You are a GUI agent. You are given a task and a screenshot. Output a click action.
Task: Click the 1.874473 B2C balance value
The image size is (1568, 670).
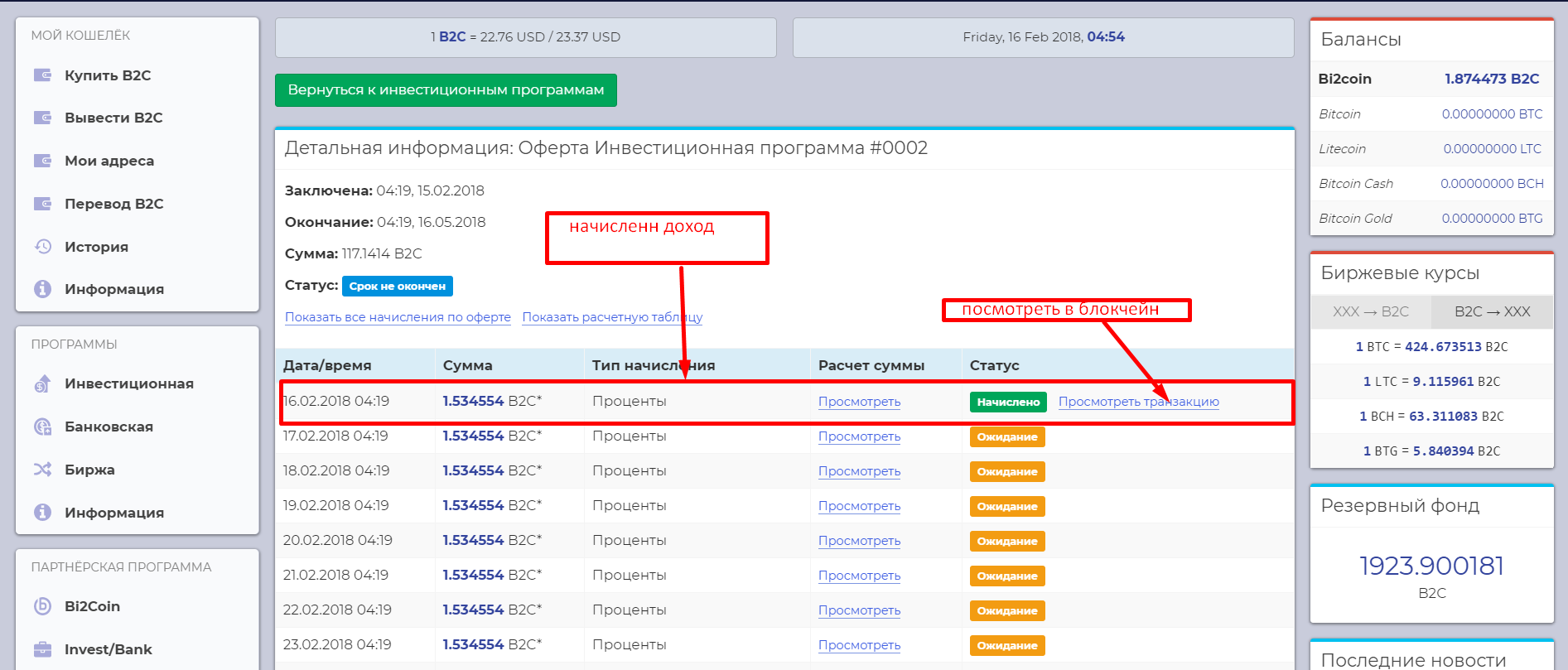(1492, 79)
